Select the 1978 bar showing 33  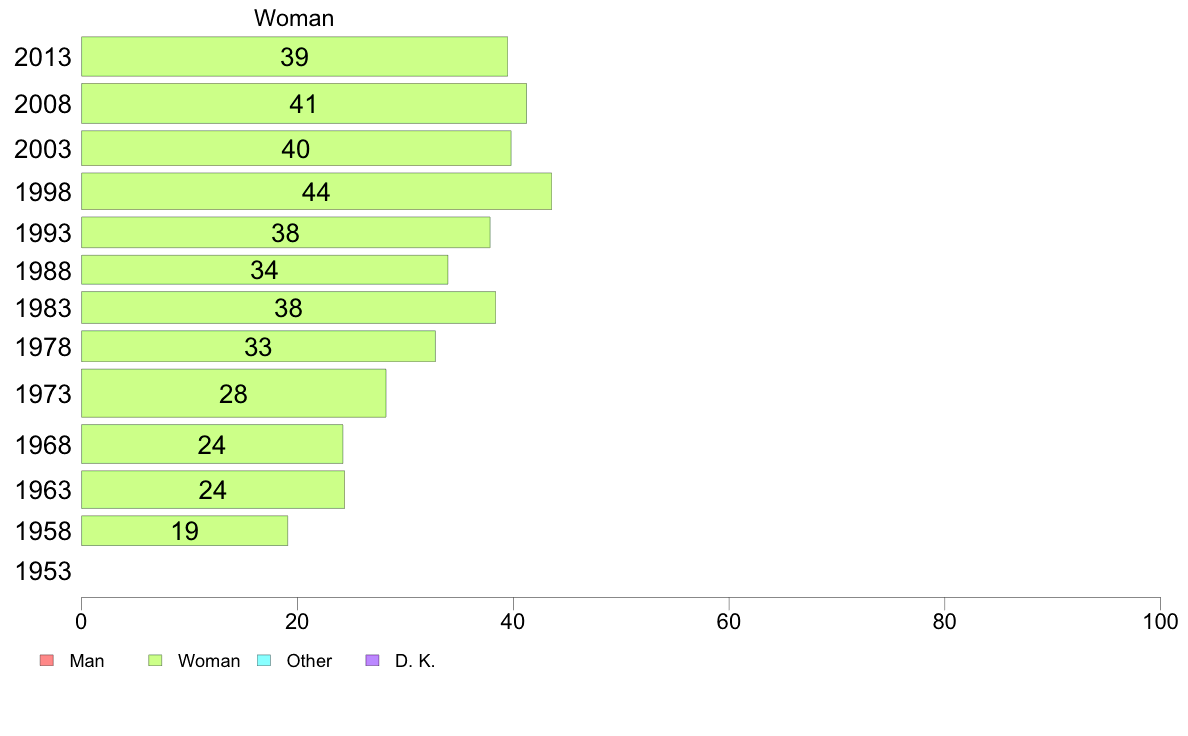click(x=258, y=346)
